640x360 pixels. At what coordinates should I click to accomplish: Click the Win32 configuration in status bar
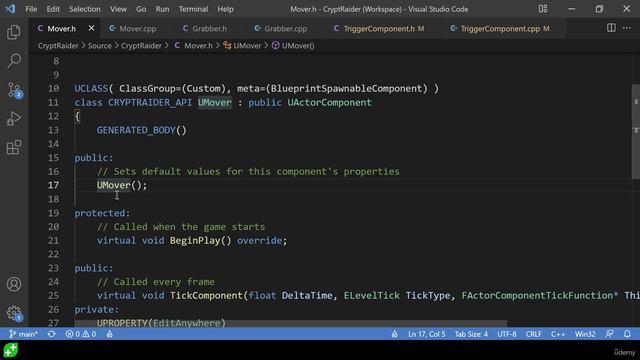[x=585, y=334]
